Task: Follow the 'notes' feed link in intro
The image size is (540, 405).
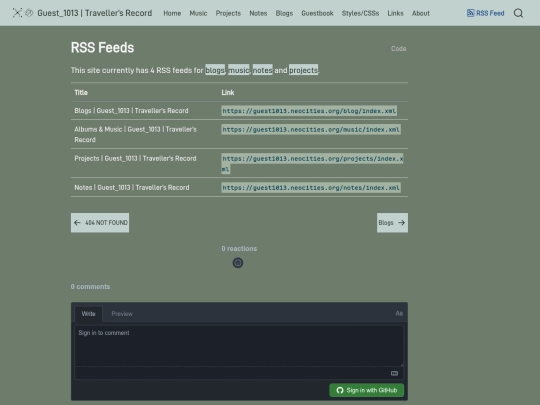Action: 262,70
